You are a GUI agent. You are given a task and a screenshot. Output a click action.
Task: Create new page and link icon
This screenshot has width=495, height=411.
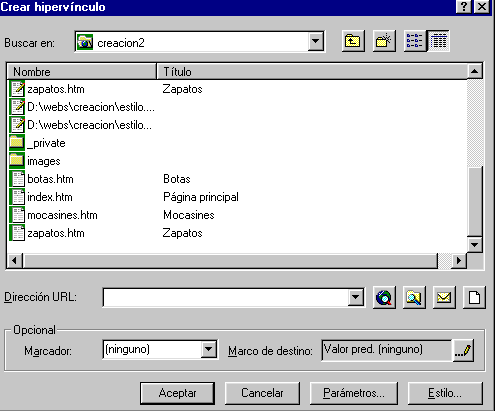pyautogui.click(x=474, y=297)
